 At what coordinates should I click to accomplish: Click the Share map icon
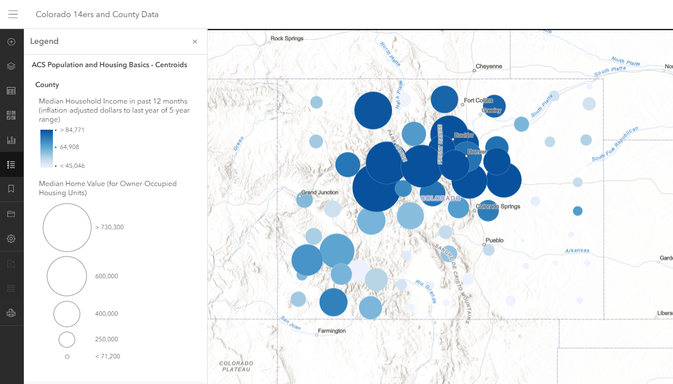pos(12,264)
